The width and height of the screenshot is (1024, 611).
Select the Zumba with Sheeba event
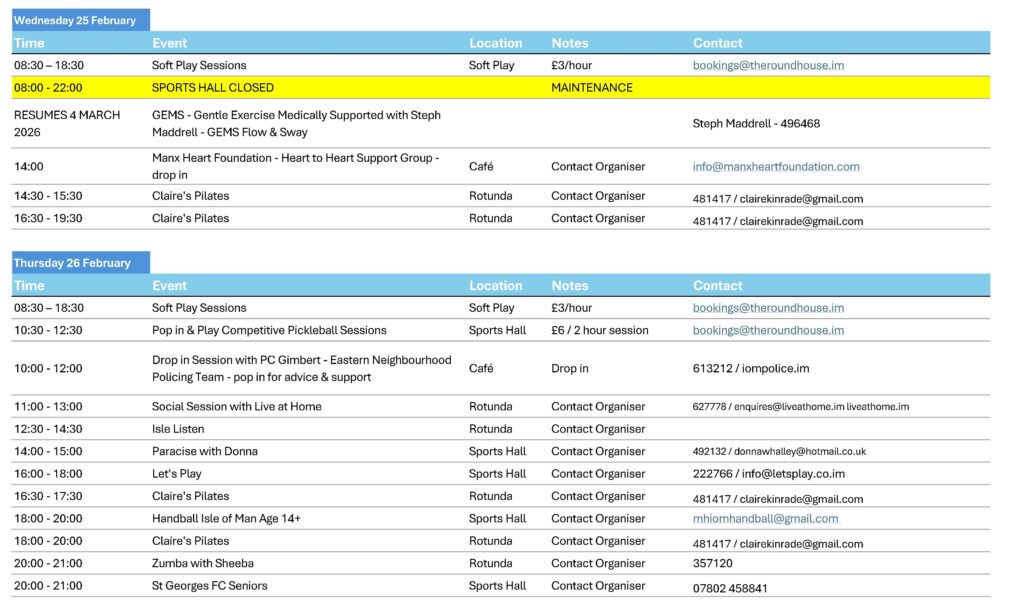[x=202, y=564]
